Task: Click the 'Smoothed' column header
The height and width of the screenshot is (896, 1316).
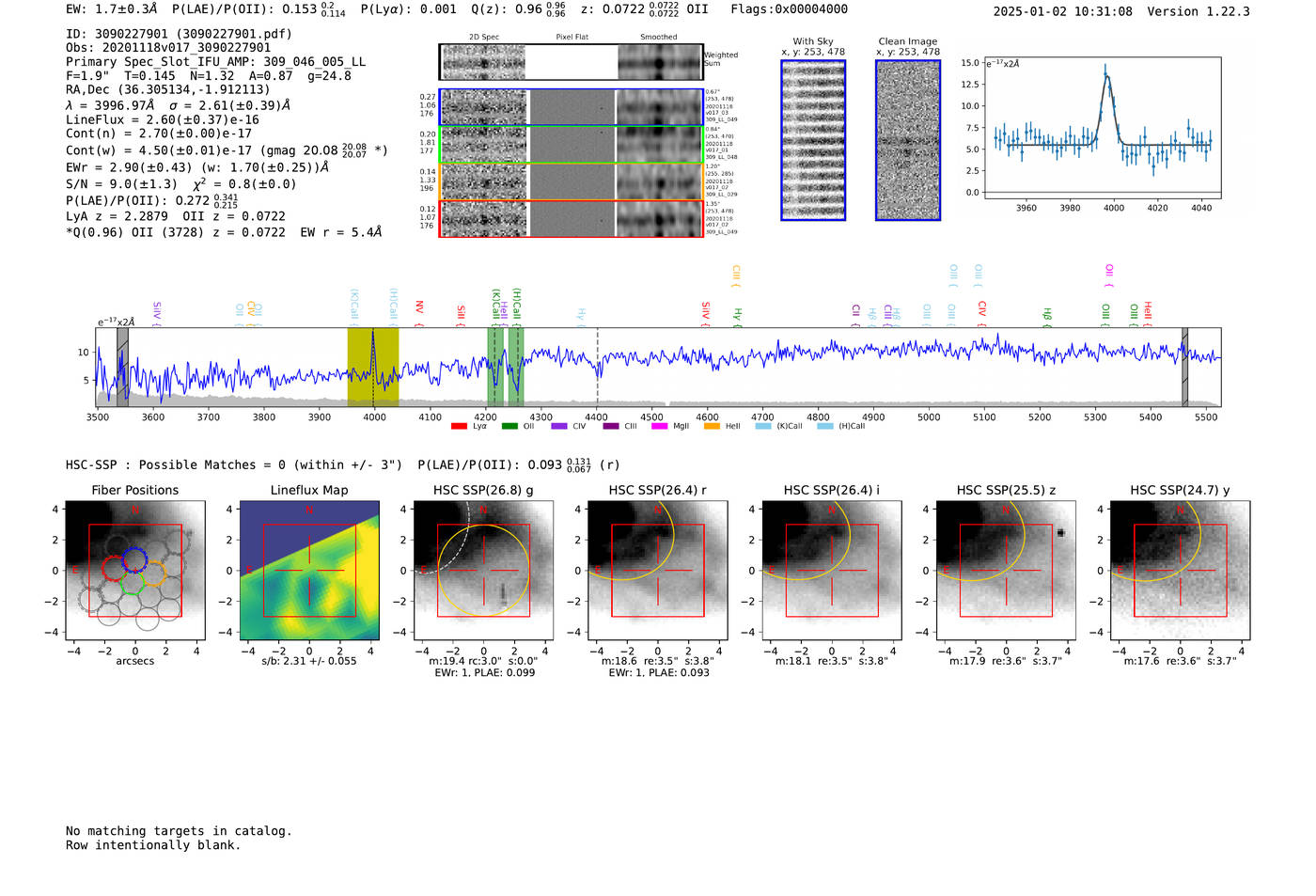Action: click(x=658, y=38)
